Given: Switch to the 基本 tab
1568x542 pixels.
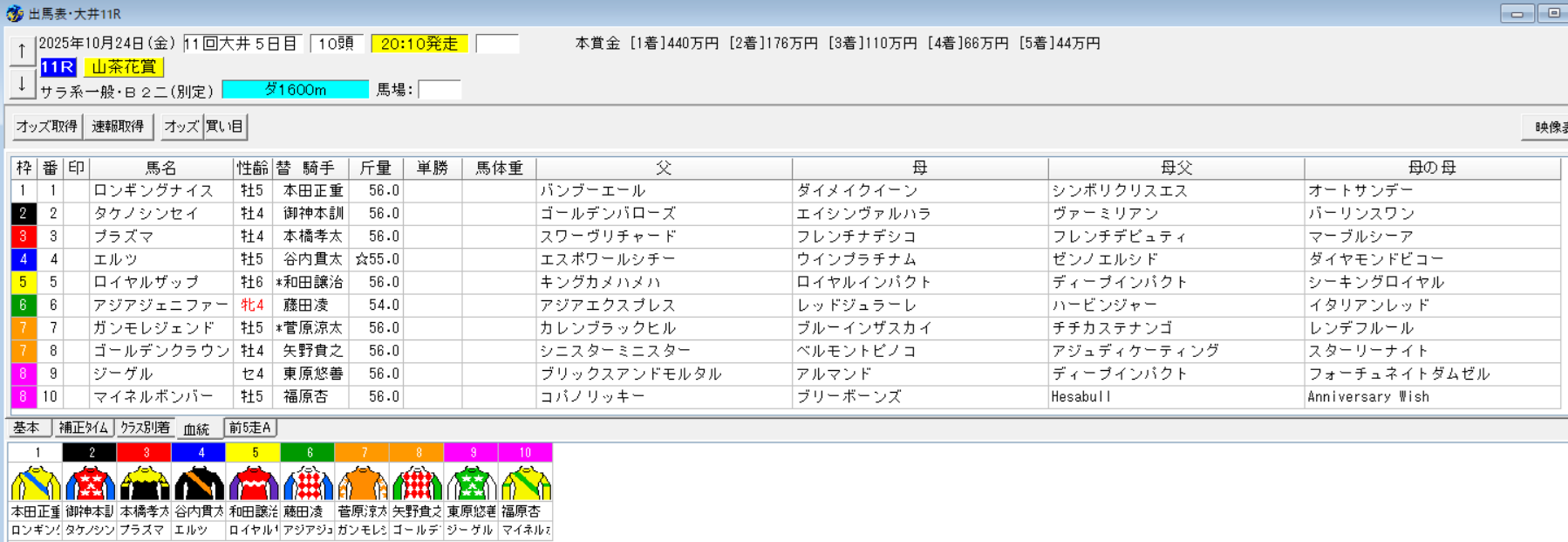Looking at the screenshot, I should click(27, 428).
